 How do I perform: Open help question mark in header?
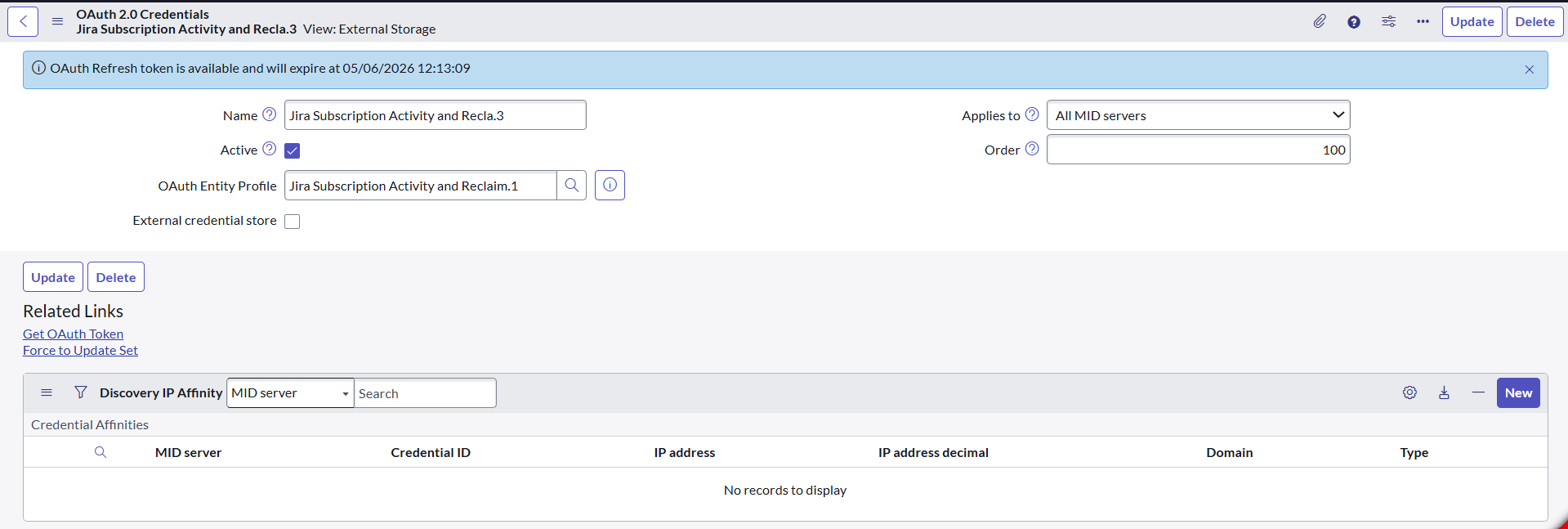click(x=1354, y=22)
